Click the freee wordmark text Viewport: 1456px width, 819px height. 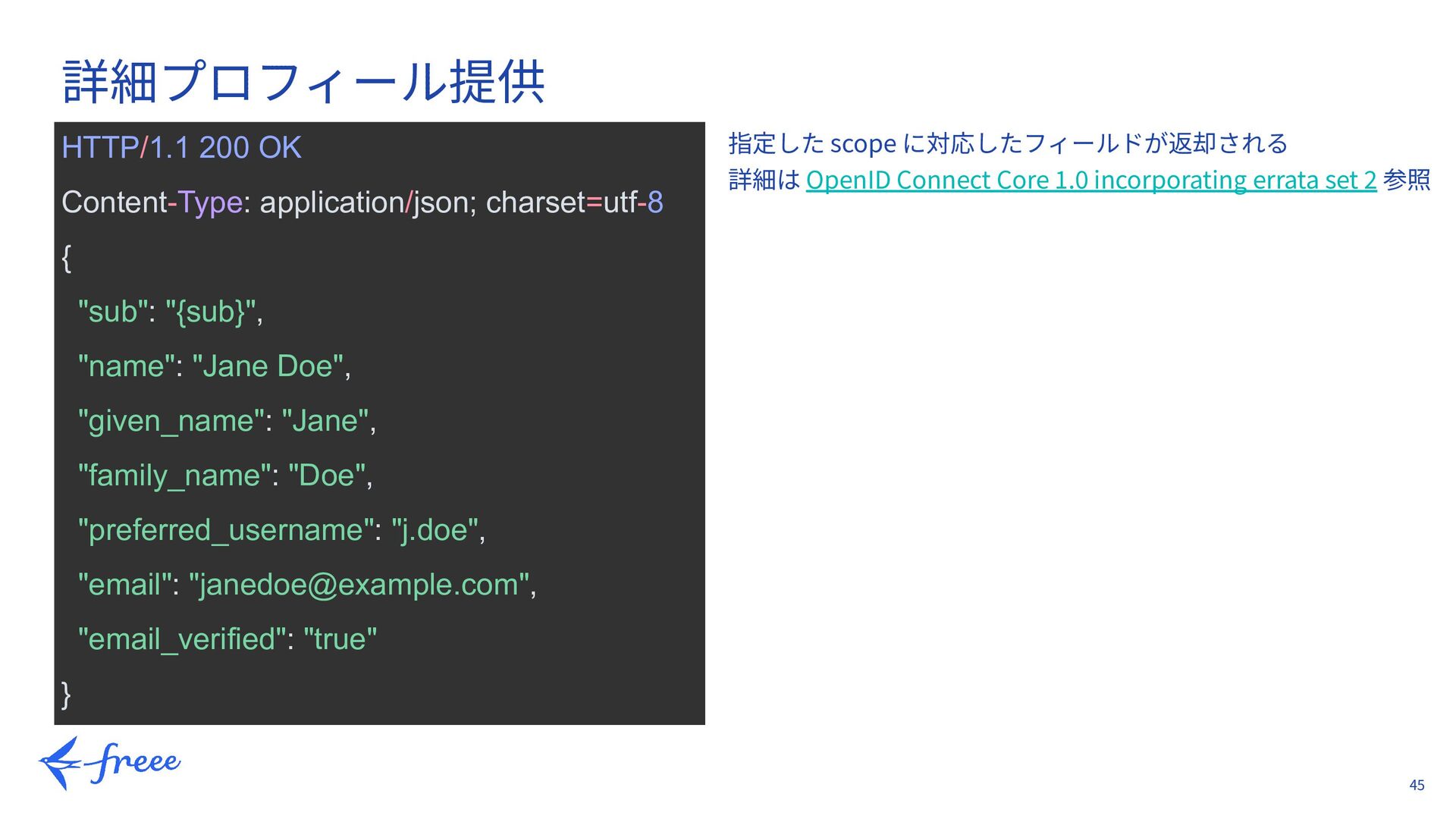click(x=135, y=761)
